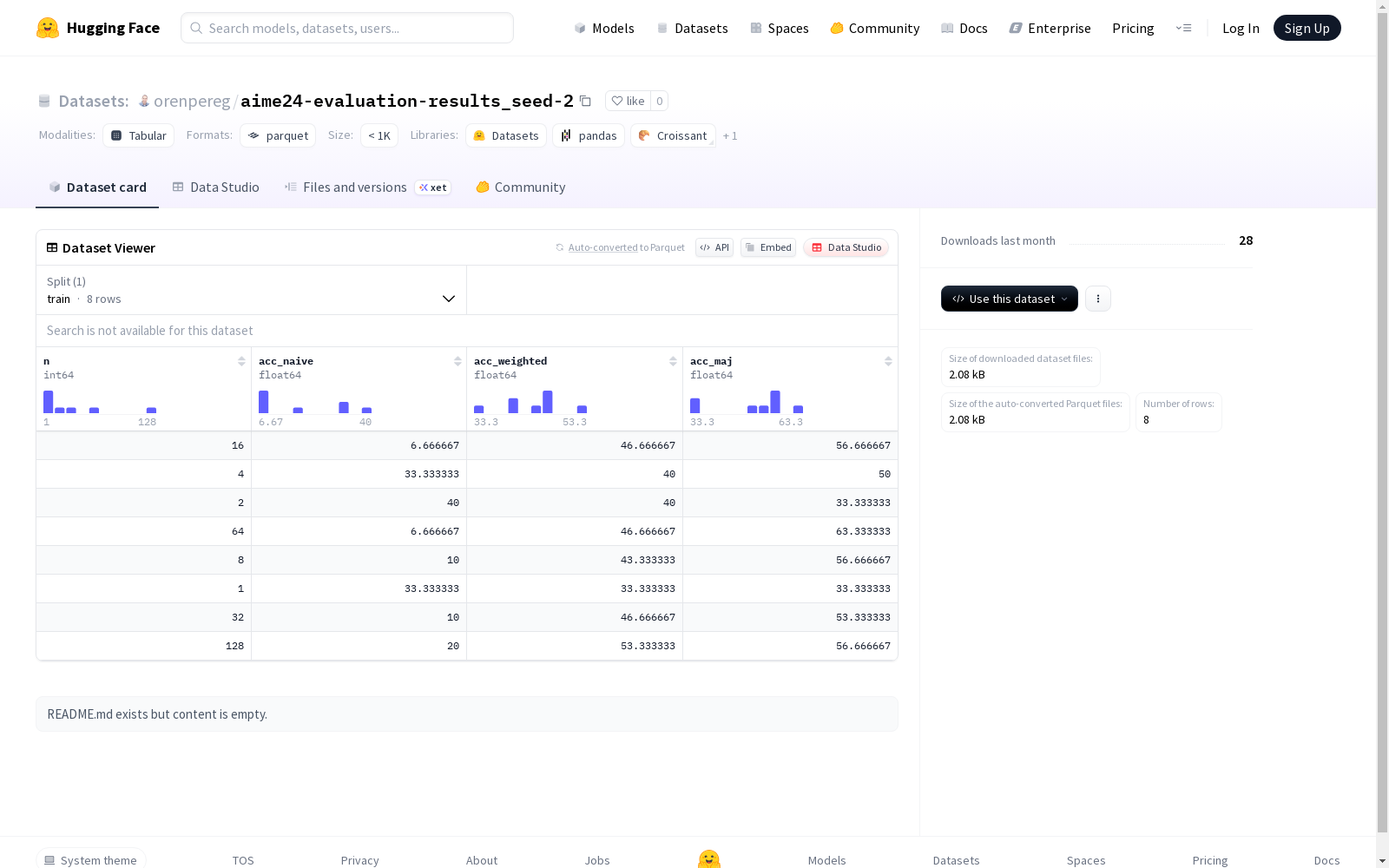Open the Split train dropdown

tap(252, 290)
